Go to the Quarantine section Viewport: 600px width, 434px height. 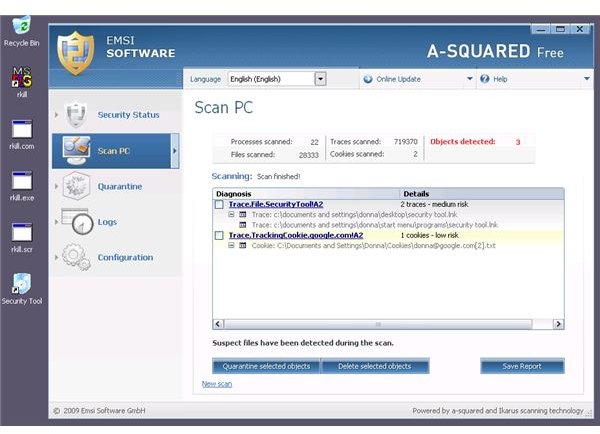tap(120, 186)
